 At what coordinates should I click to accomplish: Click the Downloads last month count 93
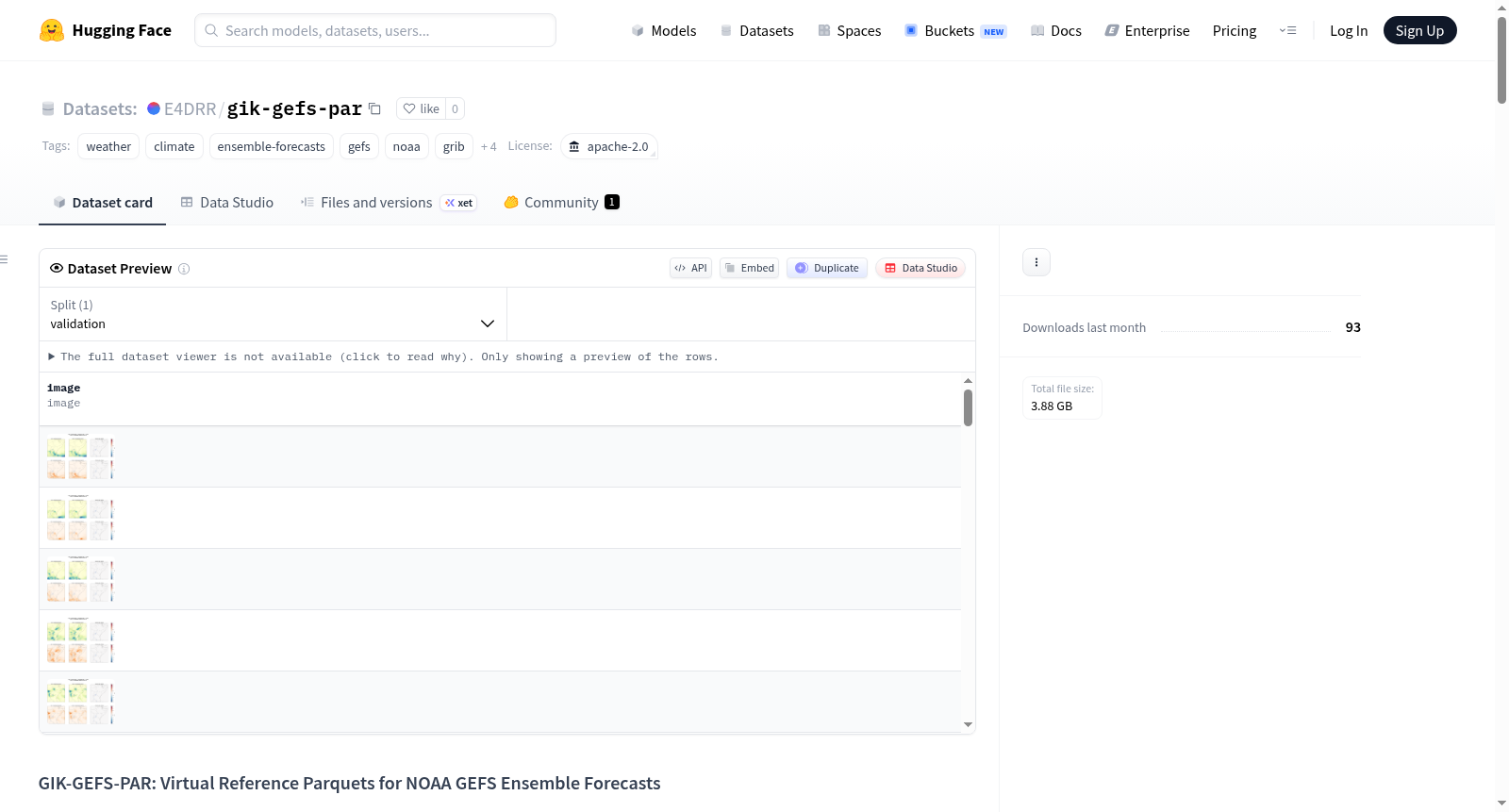(1352, 327)
